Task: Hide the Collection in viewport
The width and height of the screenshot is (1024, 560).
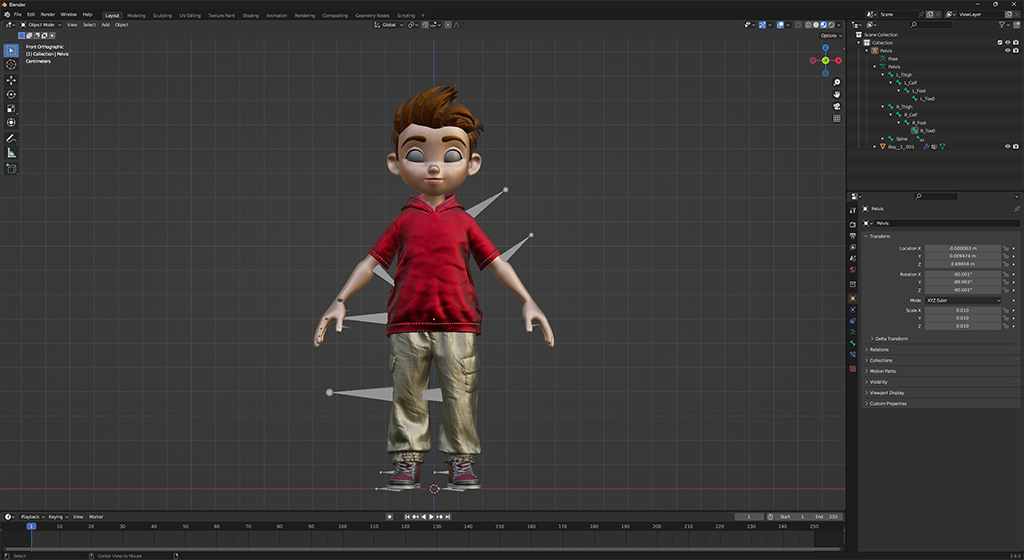Action: click(1008, 42)
